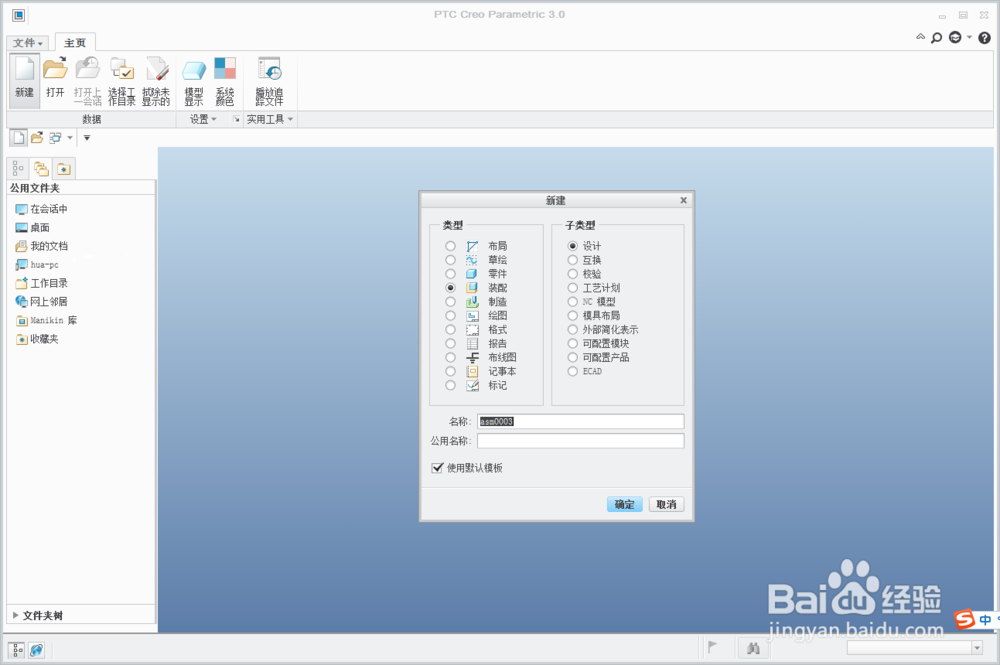The height and width of the screenshot is (665, 1000).
Task: Click the 公用名称 input field
Action: tap(580, 441)
